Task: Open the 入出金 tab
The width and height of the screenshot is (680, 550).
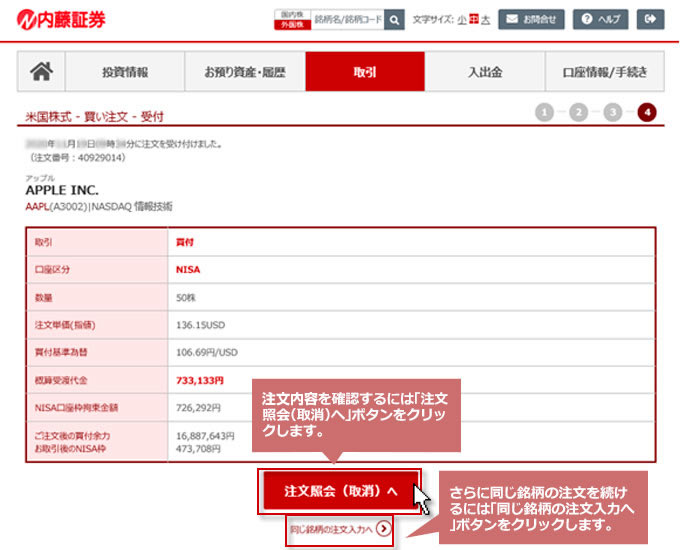Action: [485, 72]
